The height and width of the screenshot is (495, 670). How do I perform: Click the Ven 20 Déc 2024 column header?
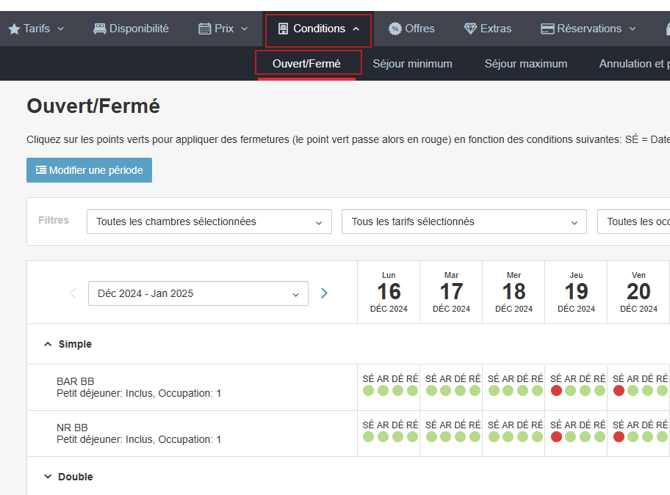point(638,292)
